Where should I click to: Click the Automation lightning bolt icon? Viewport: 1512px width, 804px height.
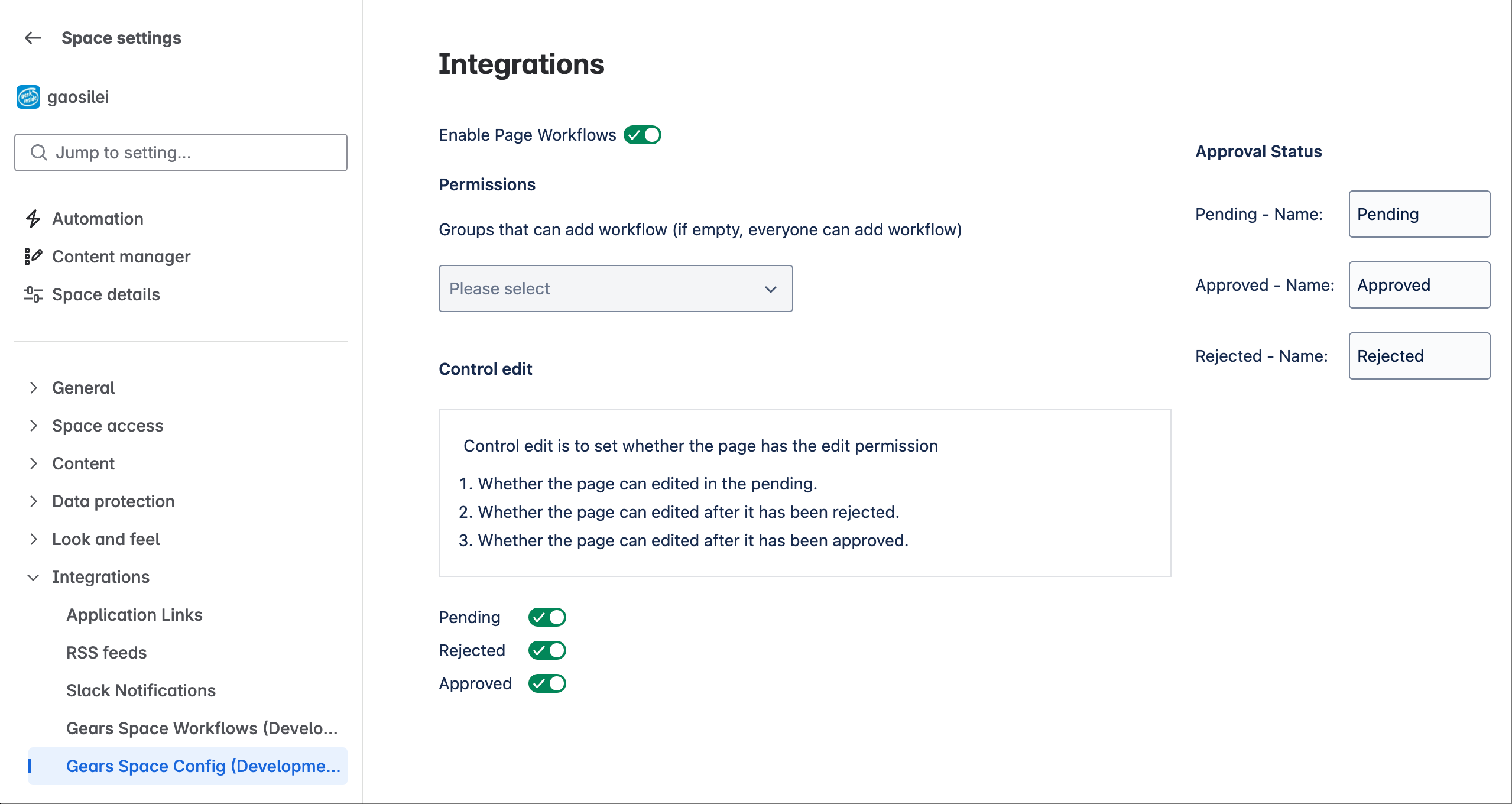[x=33, y=219]
